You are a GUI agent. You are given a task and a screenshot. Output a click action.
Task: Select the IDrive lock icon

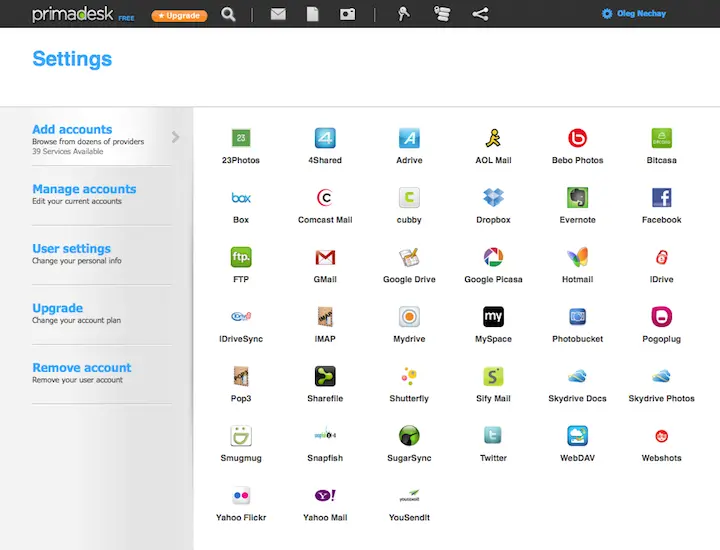click(662, 257)
